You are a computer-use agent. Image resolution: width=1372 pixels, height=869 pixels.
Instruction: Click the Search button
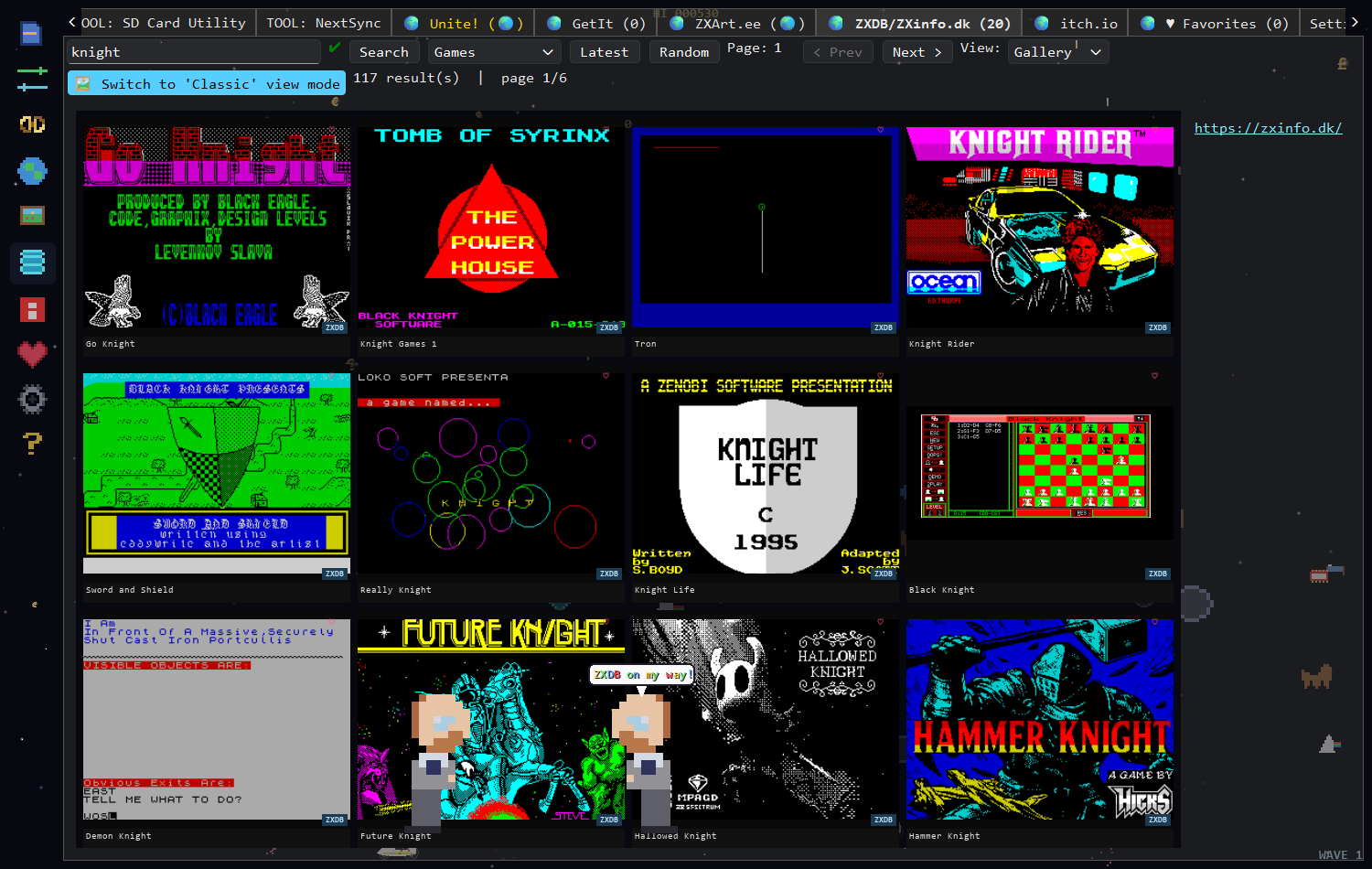pyautogui.click(x=384, y=52)
